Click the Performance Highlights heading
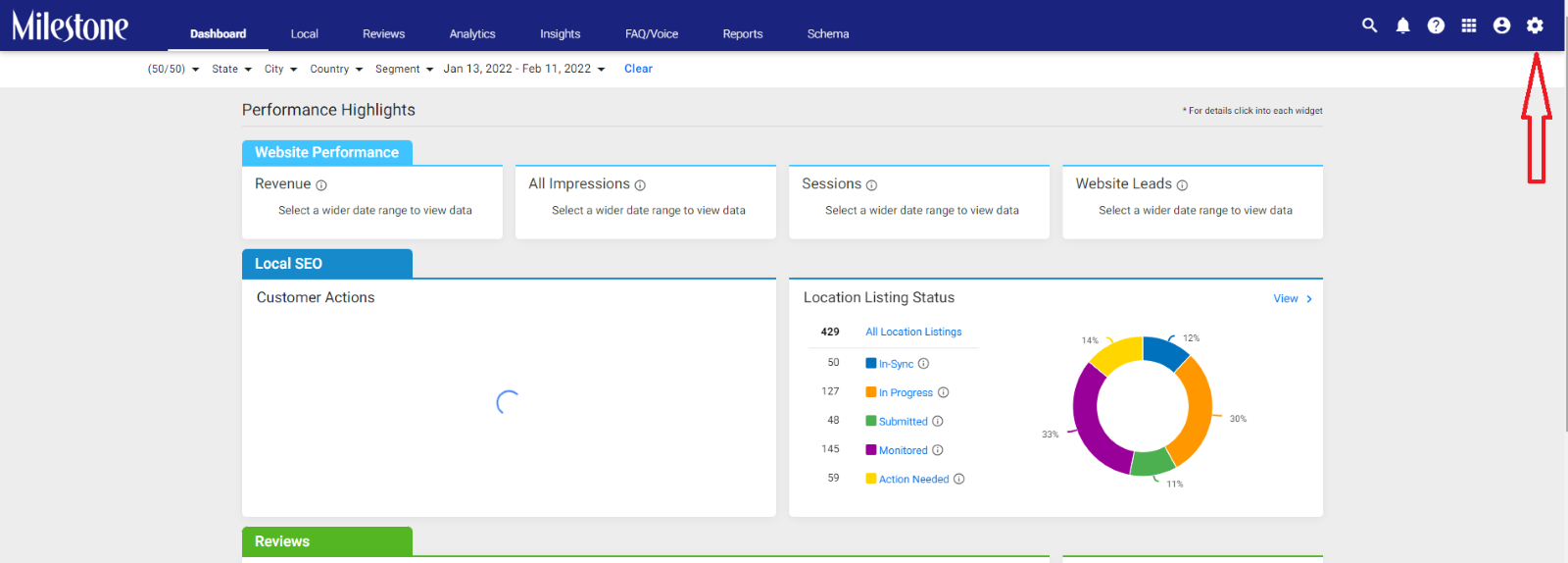The image size is (1568, 563). click(x=328, y=110)
